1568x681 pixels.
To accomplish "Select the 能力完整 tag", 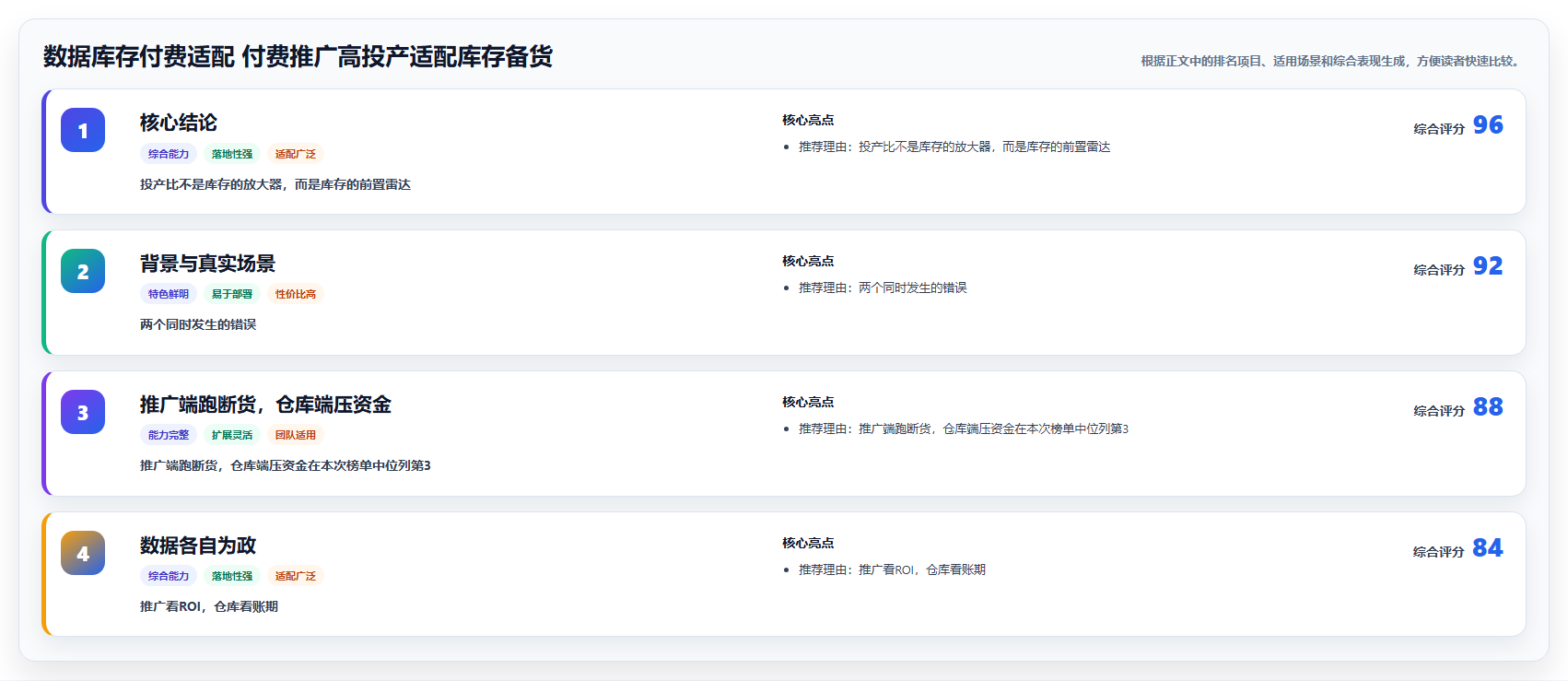I will (169, 435).
